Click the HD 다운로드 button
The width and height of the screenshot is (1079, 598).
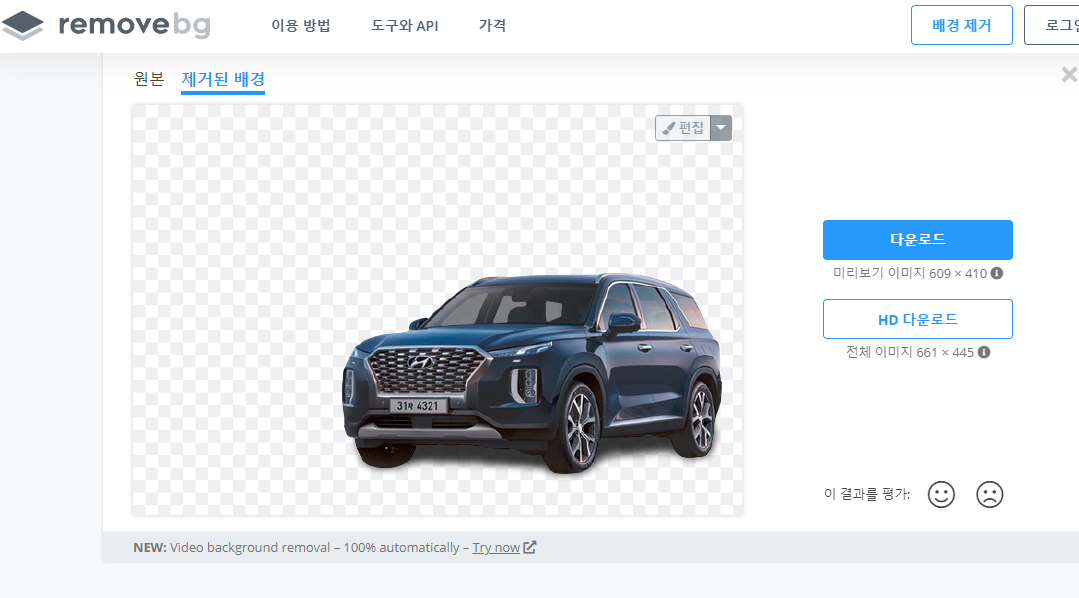tap(917, 319)
